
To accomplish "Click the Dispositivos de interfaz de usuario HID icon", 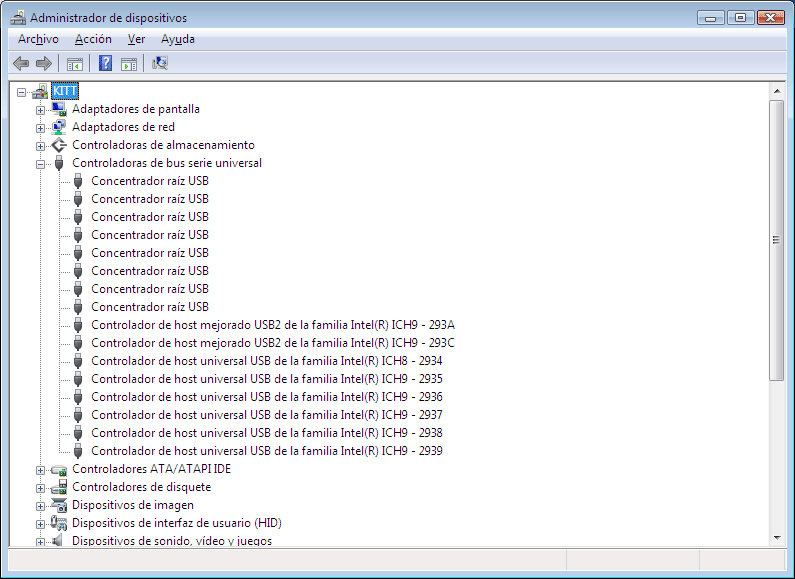I will point(59,523).
